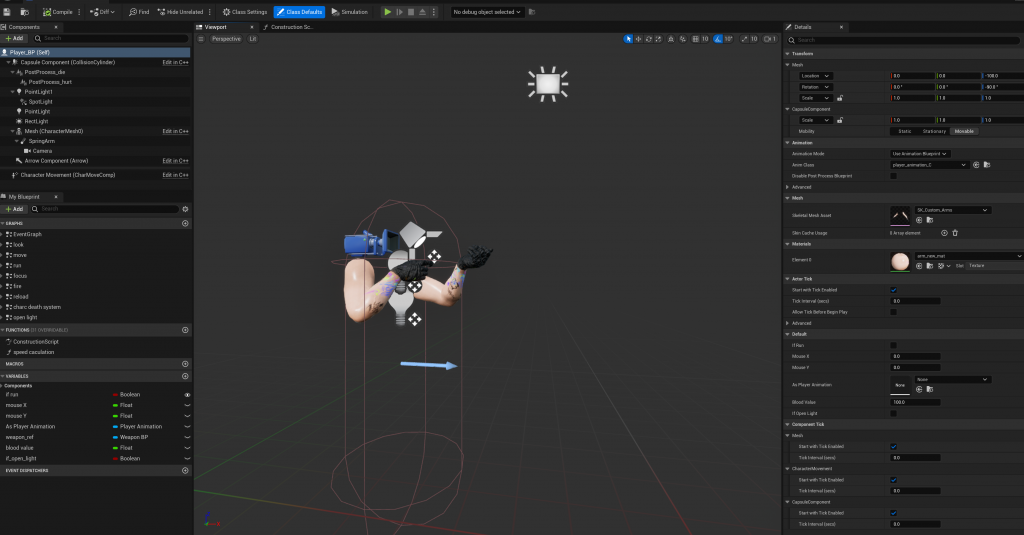
Task: Toggle Mesh scale lock icon
Action: tap(840, 98)
